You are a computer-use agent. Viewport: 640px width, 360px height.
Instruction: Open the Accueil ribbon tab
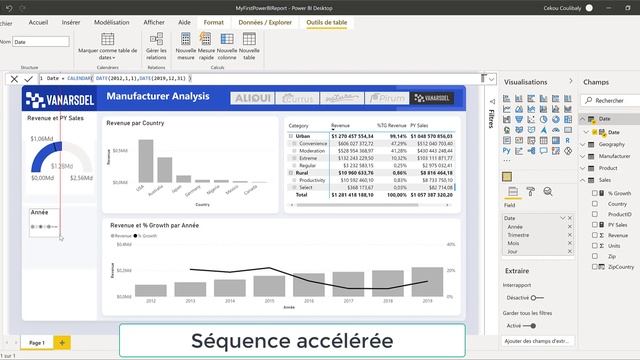[x=38, y=22]
